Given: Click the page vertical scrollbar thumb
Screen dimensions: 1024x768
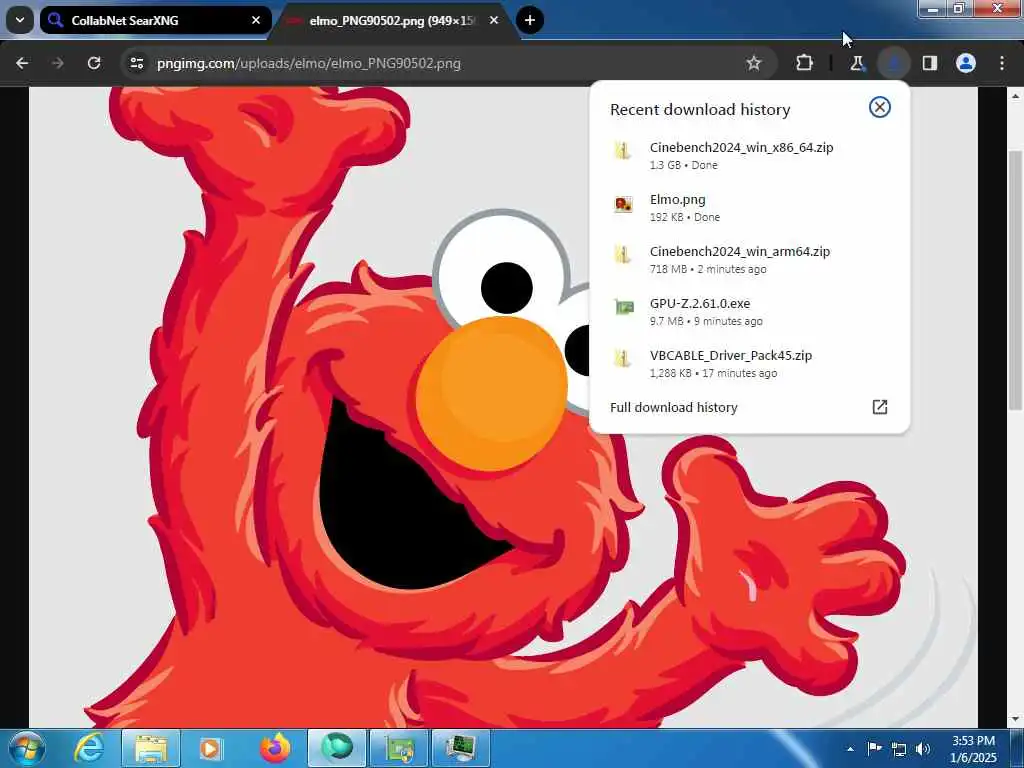Looking at the screenshot, I should pyautogui.click(x=1015, y=281).
